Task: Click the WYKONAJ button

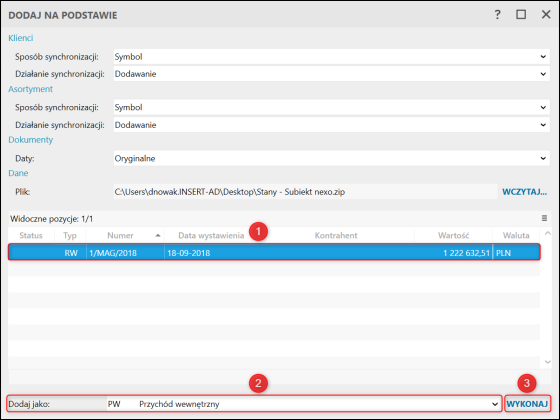Action: [x=527, y=404]
